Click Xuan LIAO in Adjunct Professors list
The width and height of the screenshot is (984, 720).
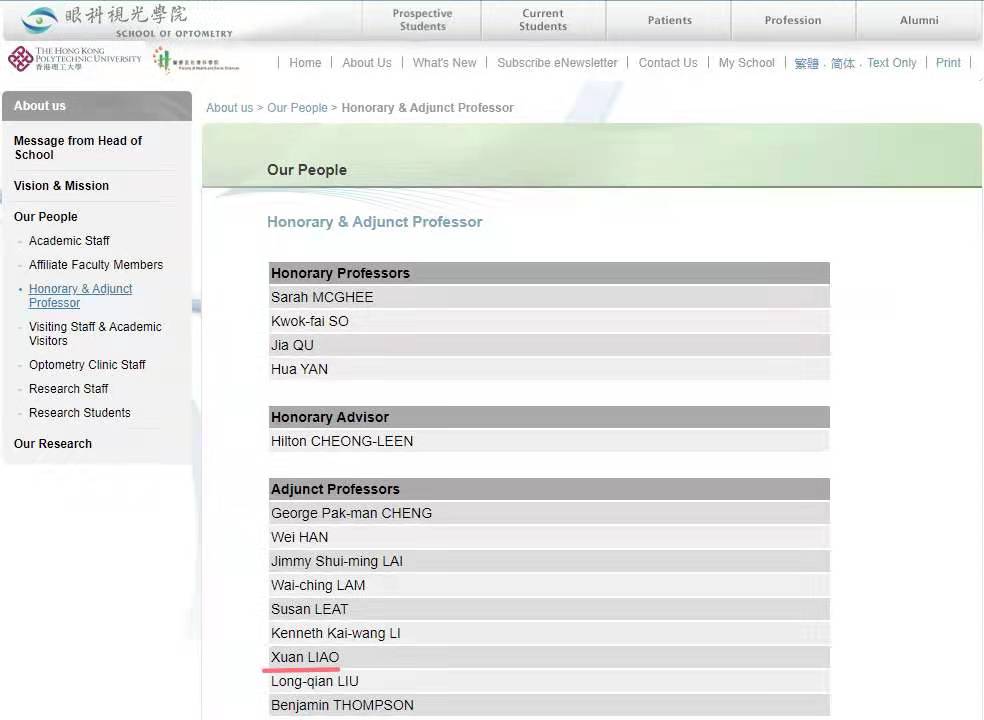click(x=305, y=657)
